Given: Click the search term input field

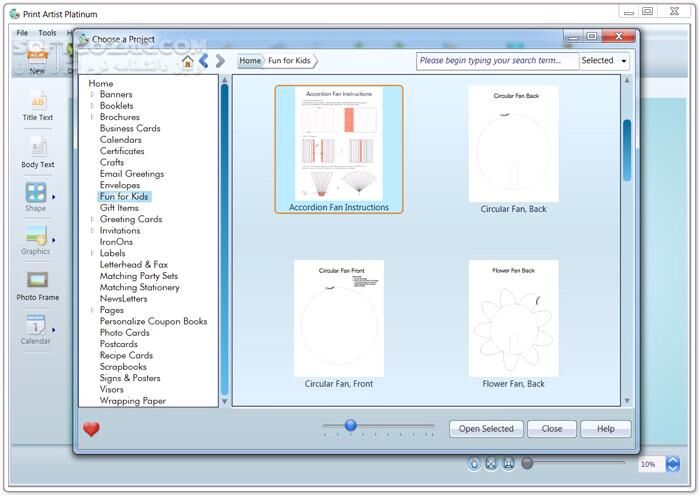Looking at the screenshot, I should coord(497,61).
